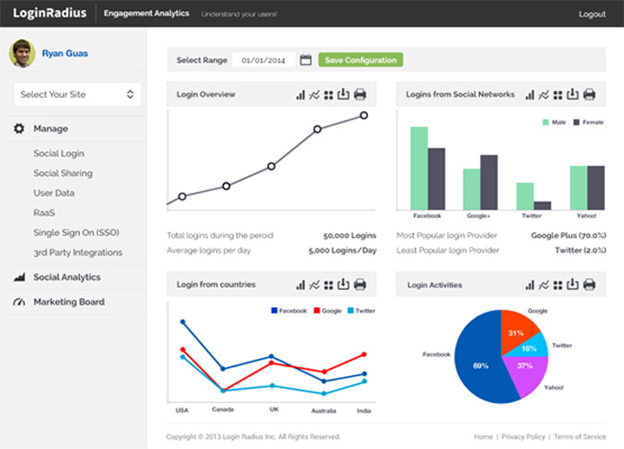The width and height of the screenshot is (624, 449).
Task: Click the Social Analytics chart icon
Action: coord(19,277)
